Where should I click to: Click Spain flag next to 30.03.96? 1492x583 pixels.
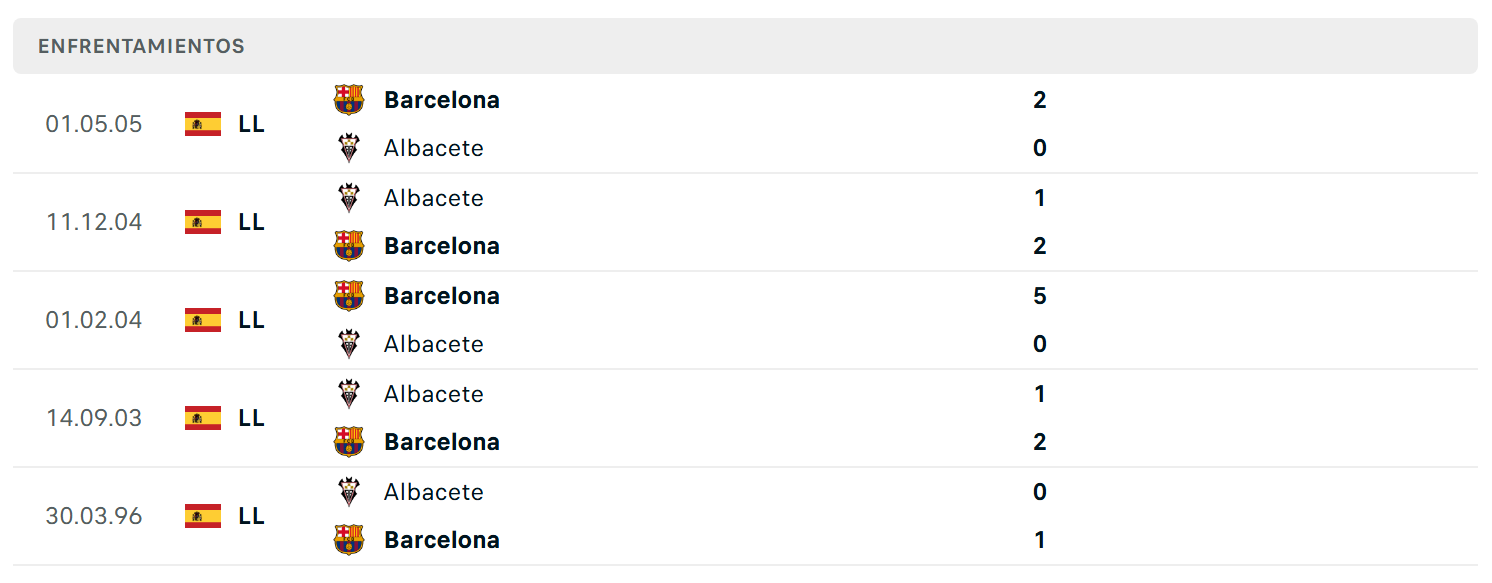tap(203, 516)
